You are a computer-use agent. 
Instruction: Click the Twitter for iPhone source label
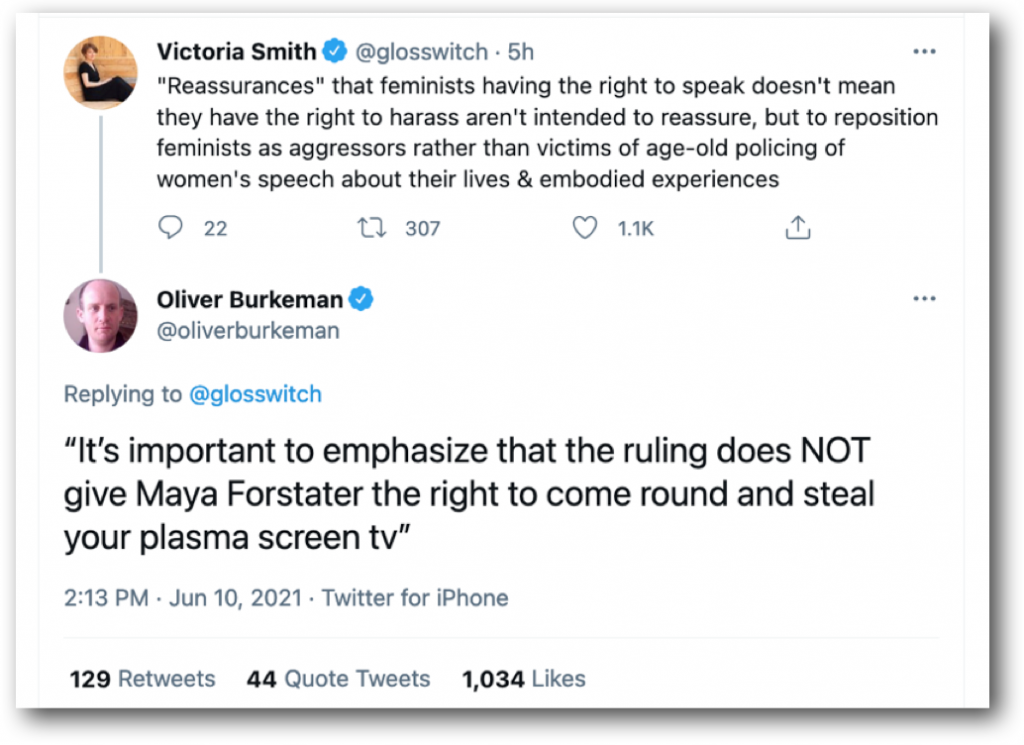coord(415,598)
